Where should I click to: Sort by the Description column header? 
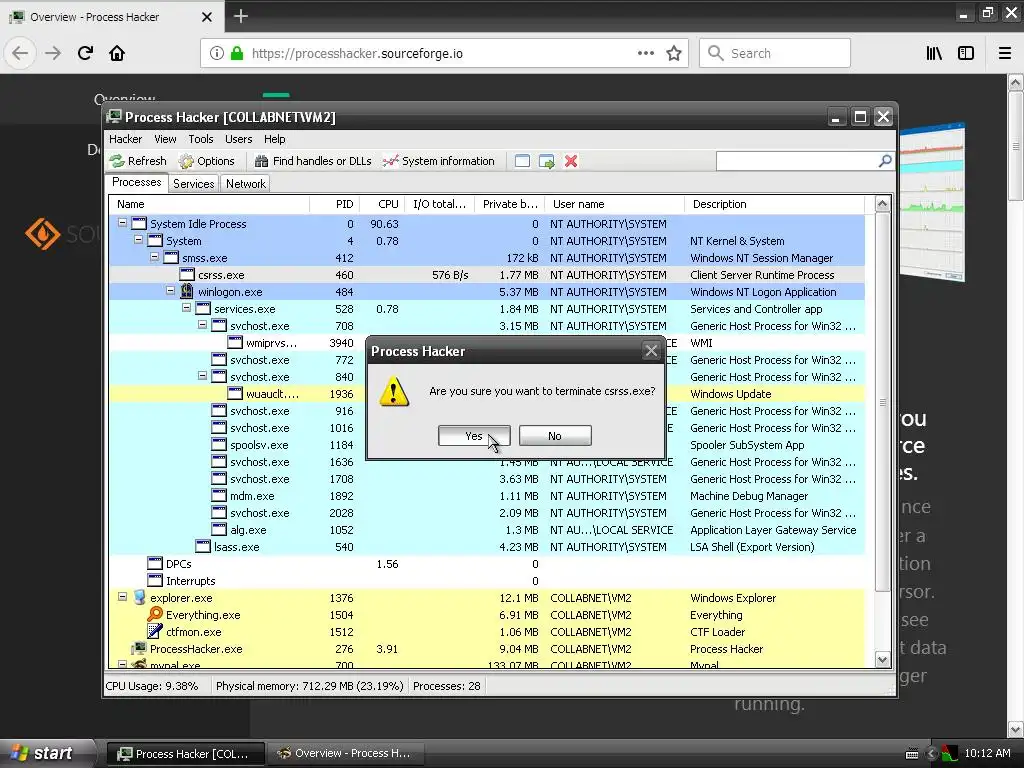pos(775,204)
